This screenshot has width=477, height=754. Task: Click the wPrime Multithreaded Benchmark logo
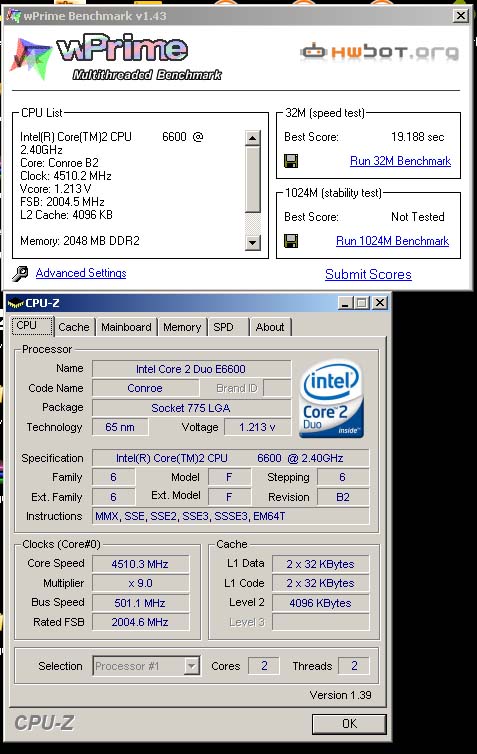(116, 58)
